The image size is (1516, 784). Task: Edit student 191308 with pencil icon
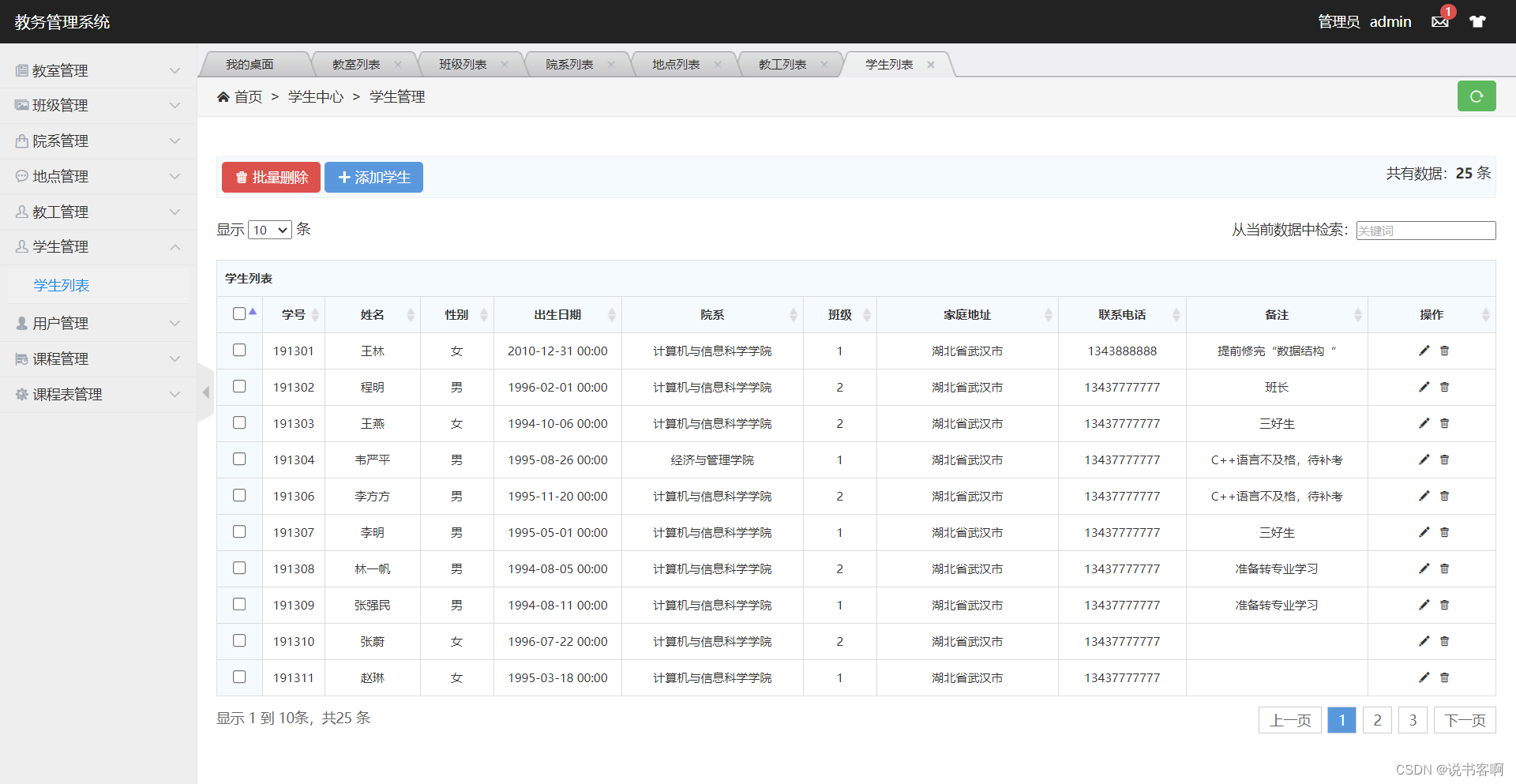(x=1424, y=568)
